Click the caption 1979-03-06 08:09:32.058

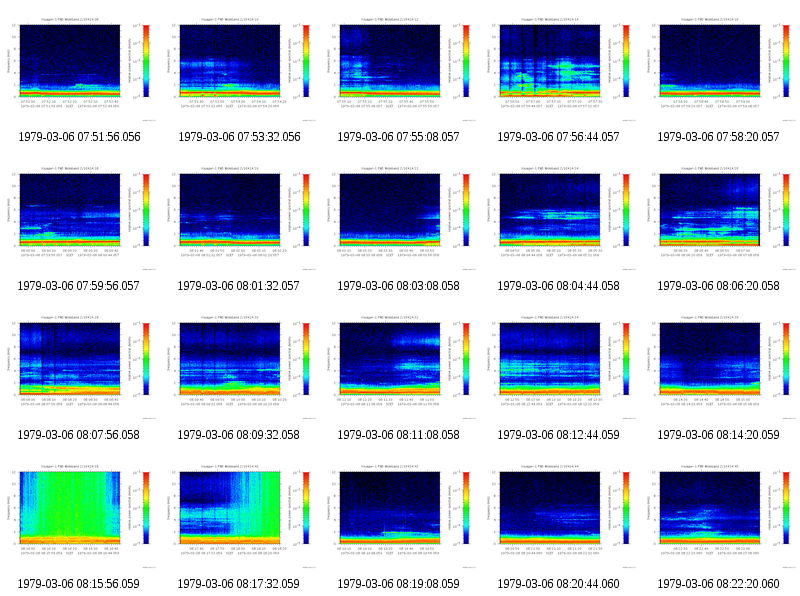(x=238, y=435)
